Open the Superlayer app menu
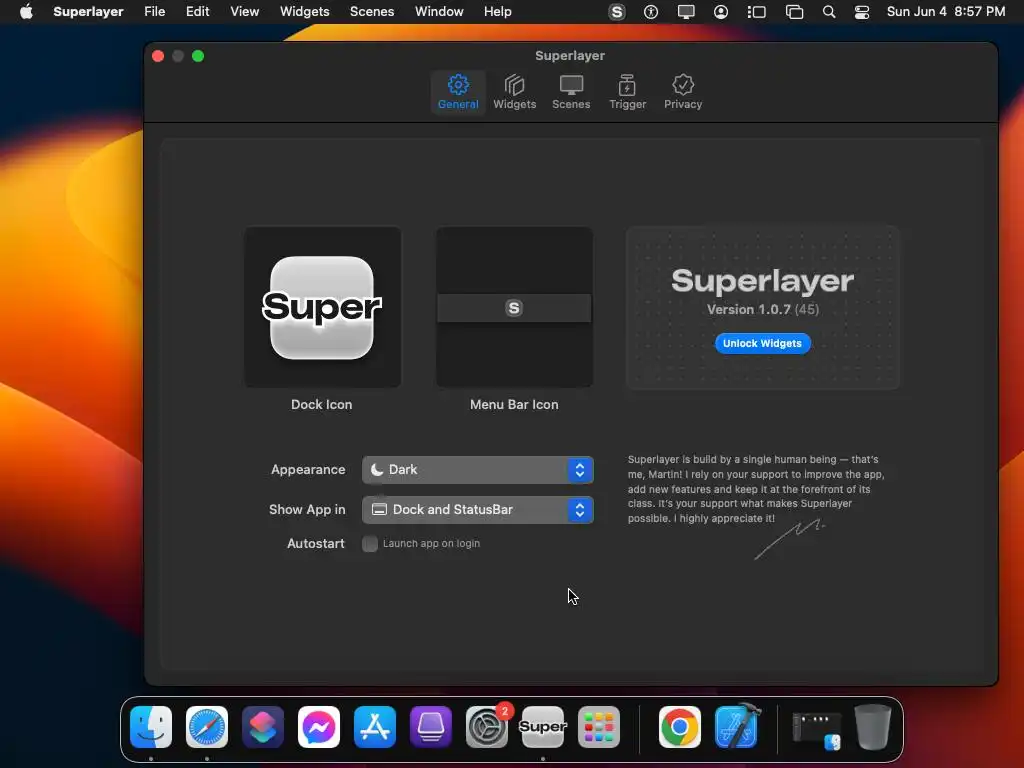The image size is (1024, 768). 88,12
